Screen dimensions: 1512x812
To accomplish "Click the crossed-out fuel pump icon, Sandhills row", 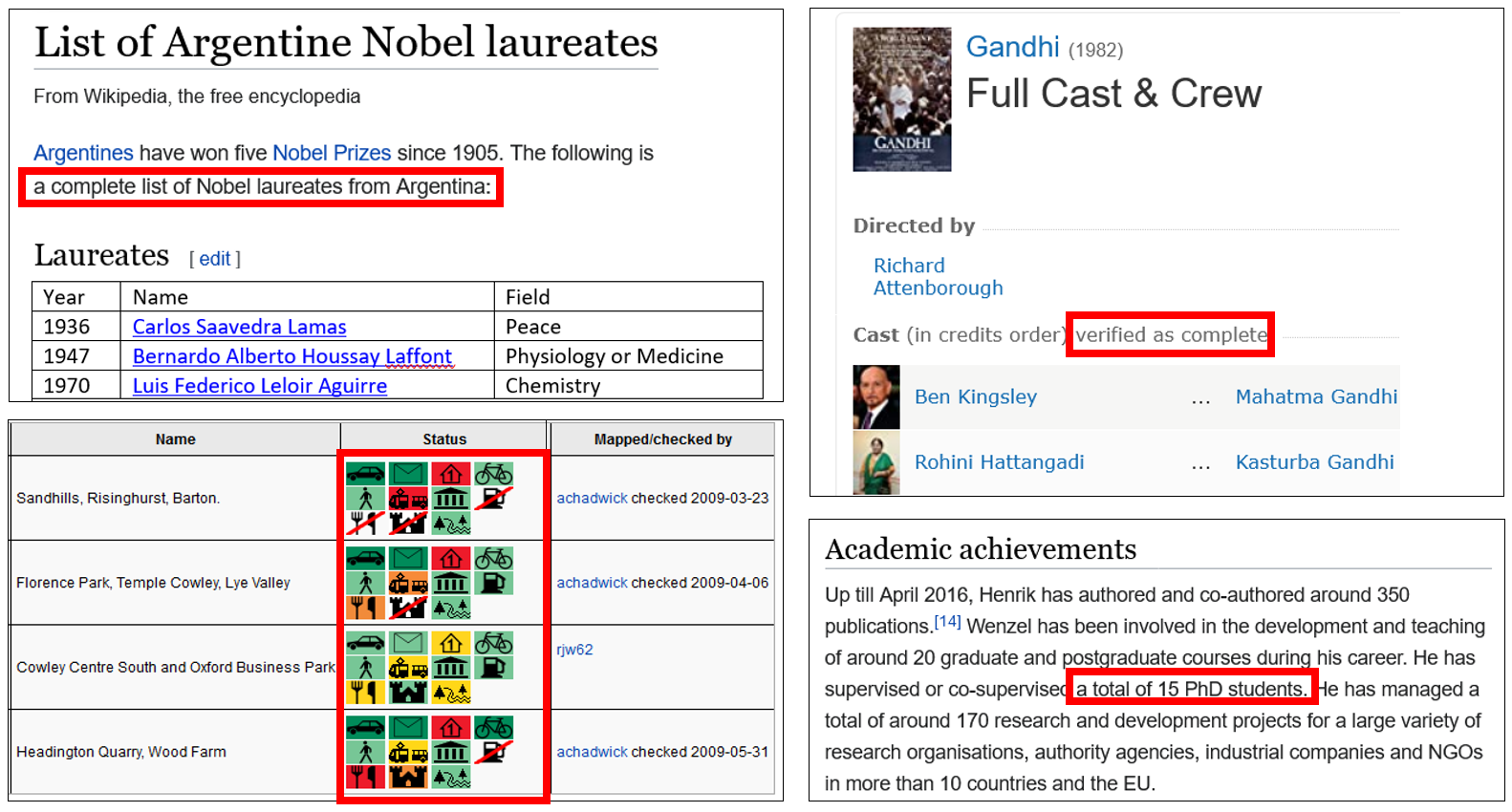I will point(493,499).
